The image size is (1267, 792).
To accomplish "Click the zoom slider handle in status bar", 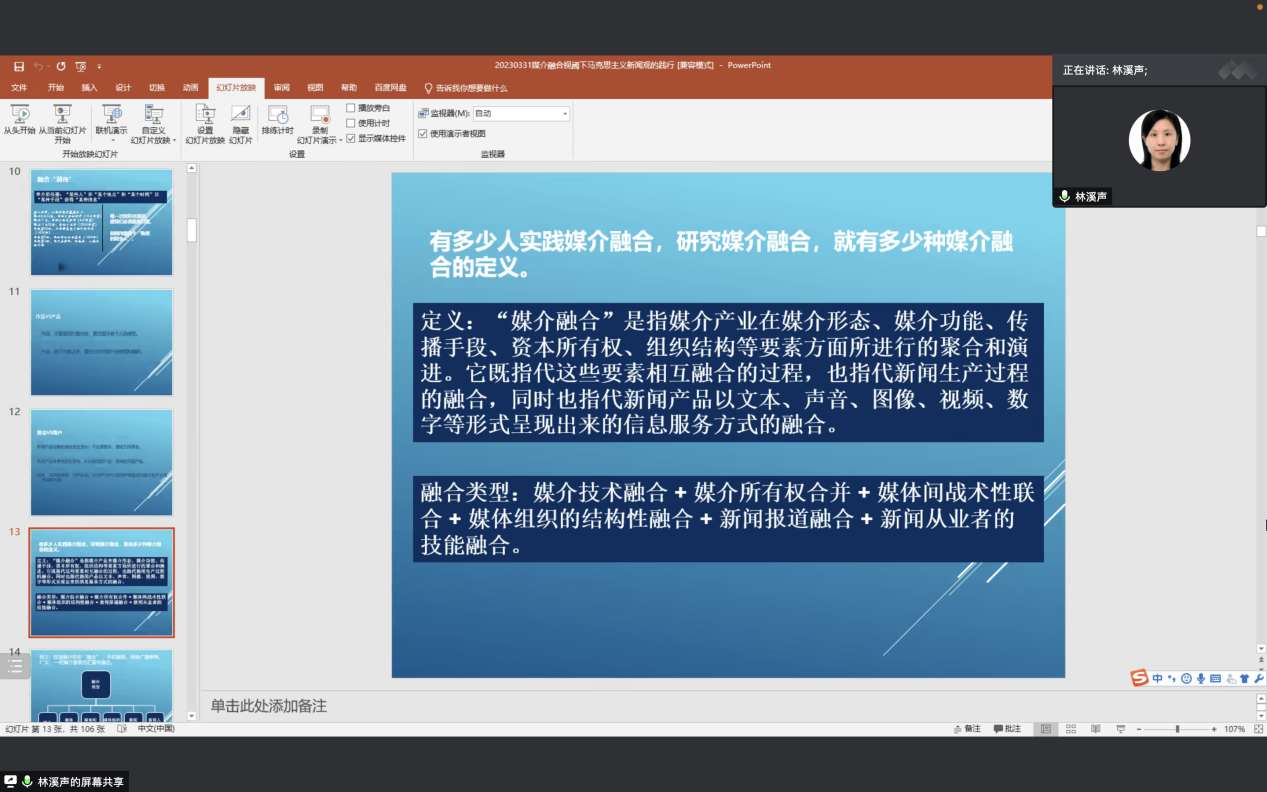I will coord(1177,729).
